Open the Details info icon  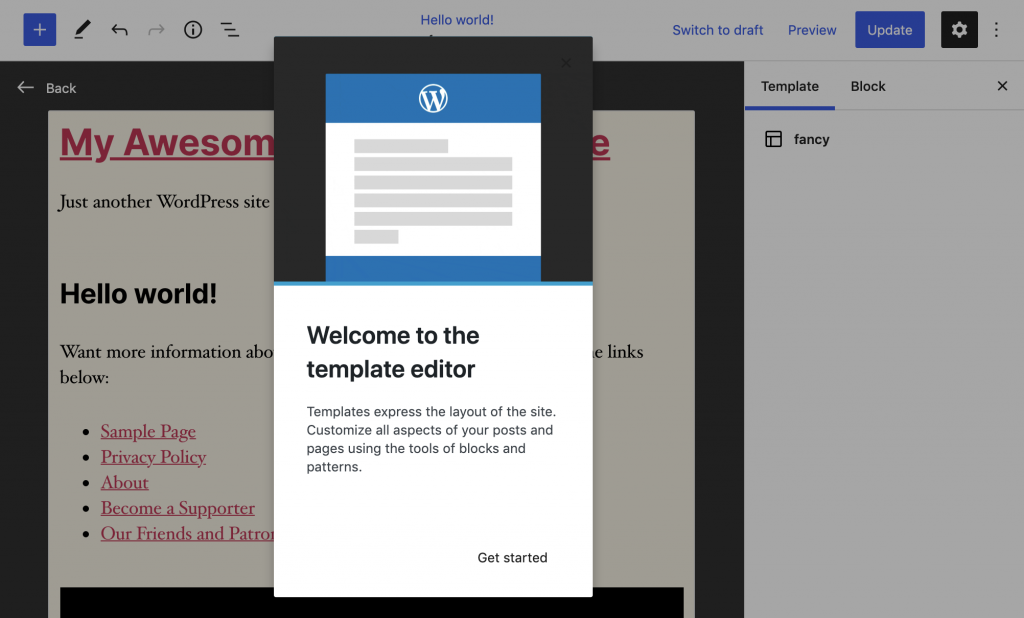pyautogui.click(x=193, y=30)
